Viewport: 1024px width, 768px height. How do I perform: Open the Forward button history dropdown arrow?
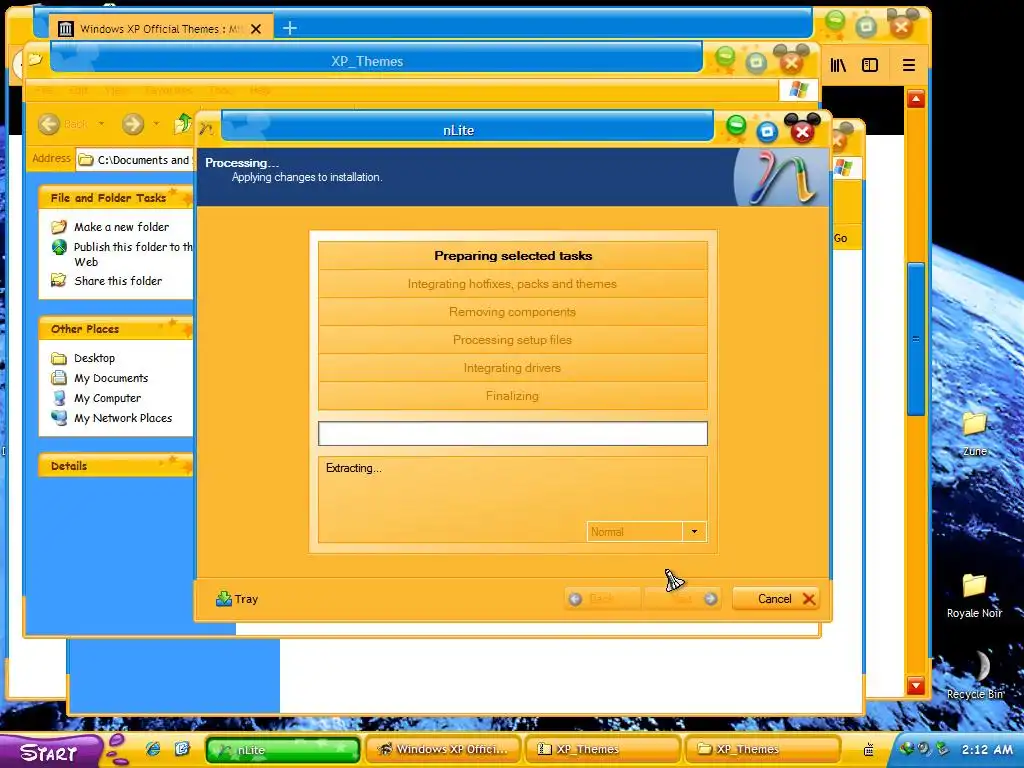point(156,123)
